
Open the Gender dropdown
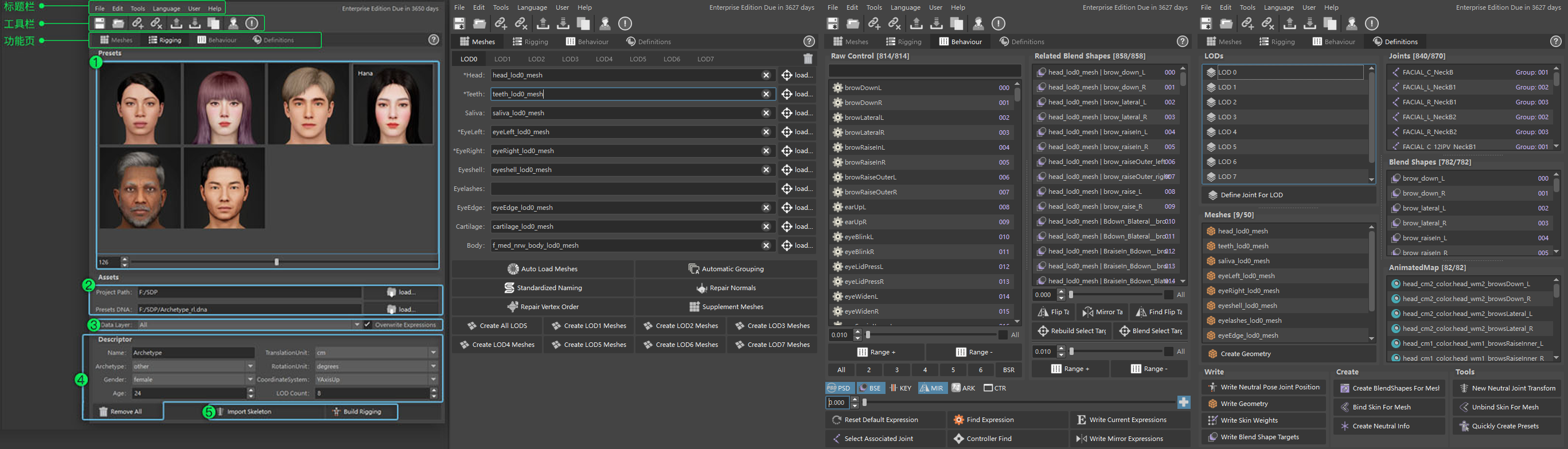[249, 380]
